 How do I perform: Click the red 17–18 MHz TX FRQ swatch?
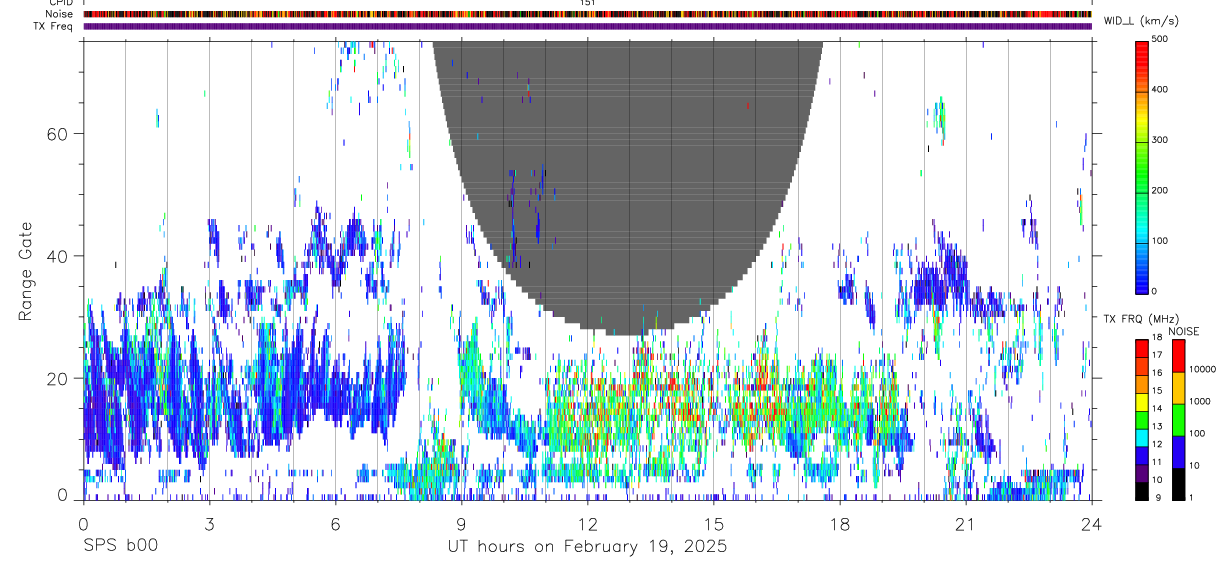[1140, 349]
